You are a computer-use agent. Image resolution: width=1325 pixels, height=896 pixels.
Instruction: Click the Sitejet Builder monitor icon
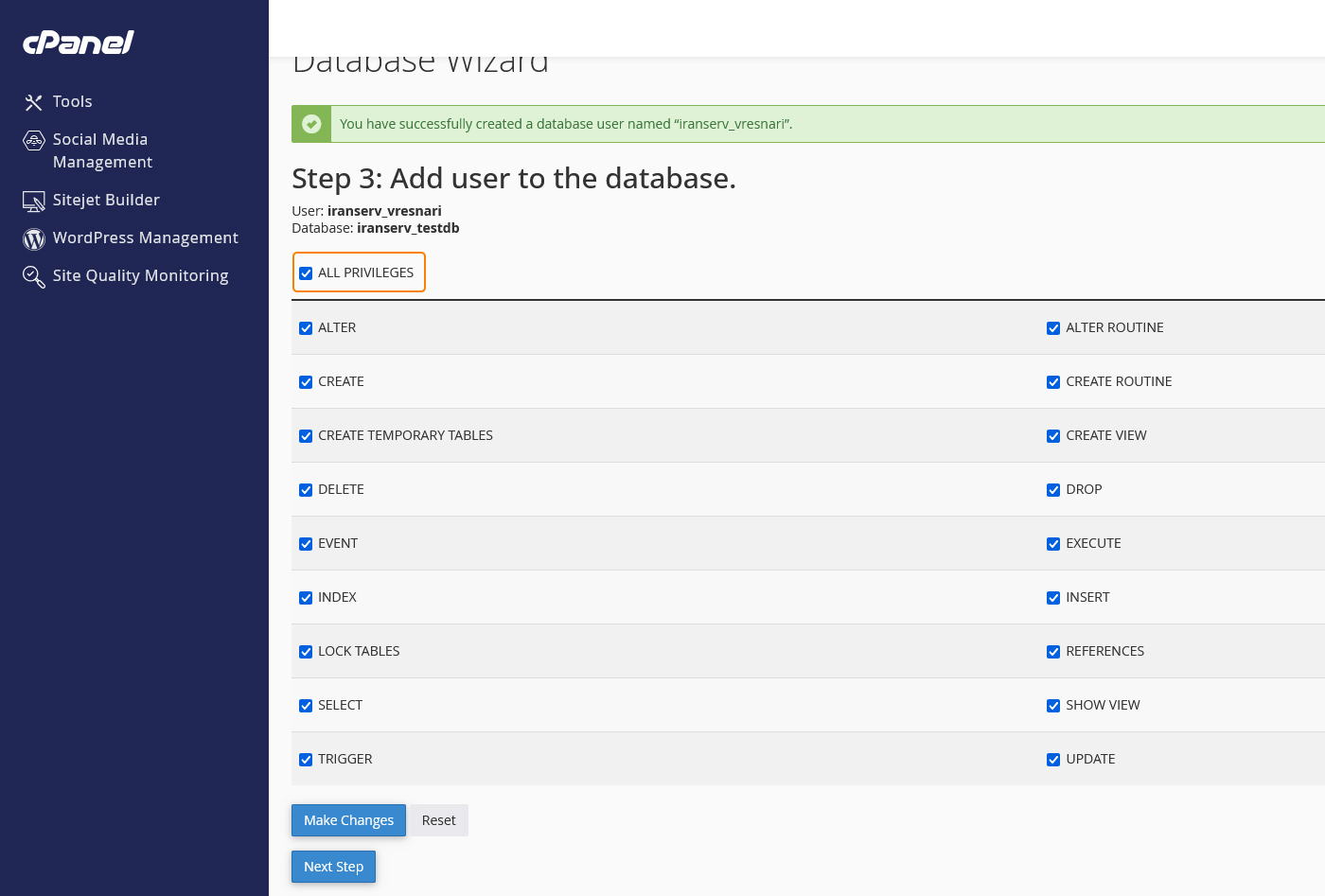coord(34,201)
